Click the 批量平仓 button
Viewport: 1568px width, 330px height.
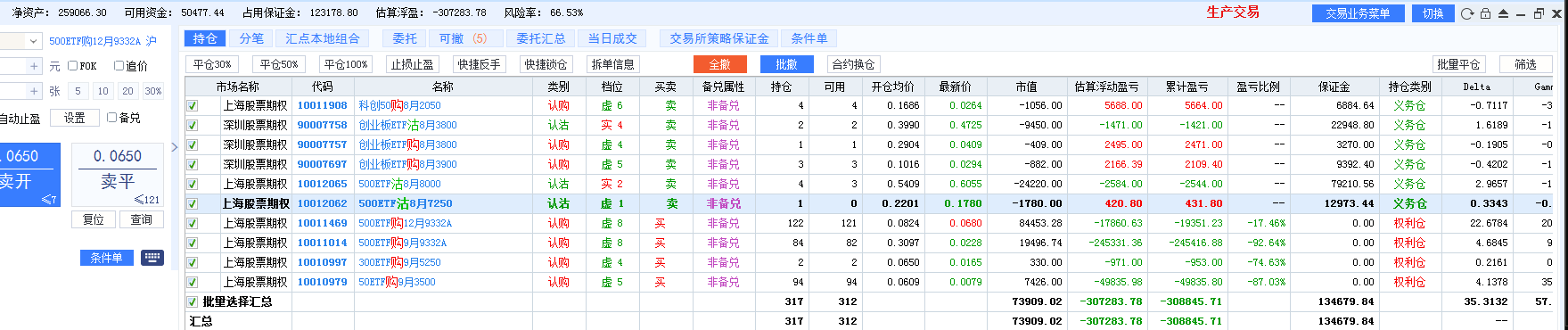pos(1458,64)
